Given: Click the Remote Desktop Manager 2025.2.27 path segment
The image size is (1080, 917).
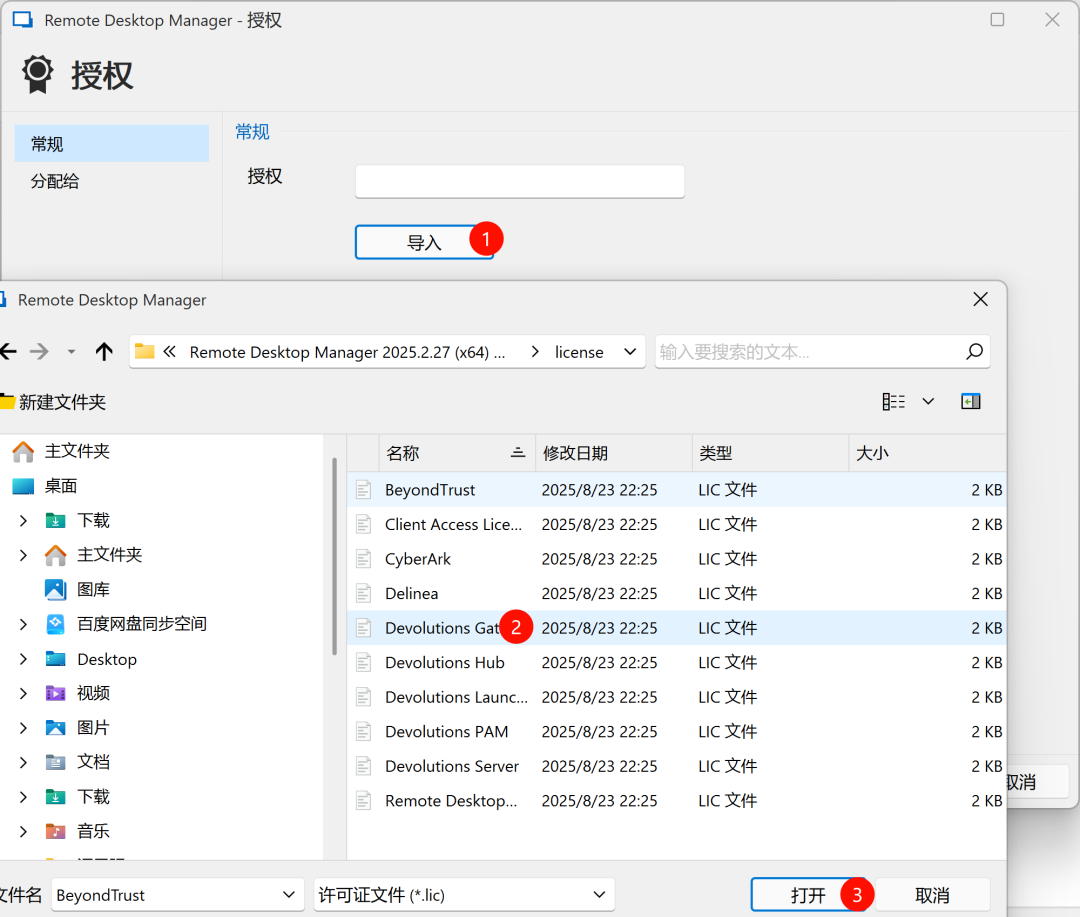Looking at the screenshot, I should point(347,352).
